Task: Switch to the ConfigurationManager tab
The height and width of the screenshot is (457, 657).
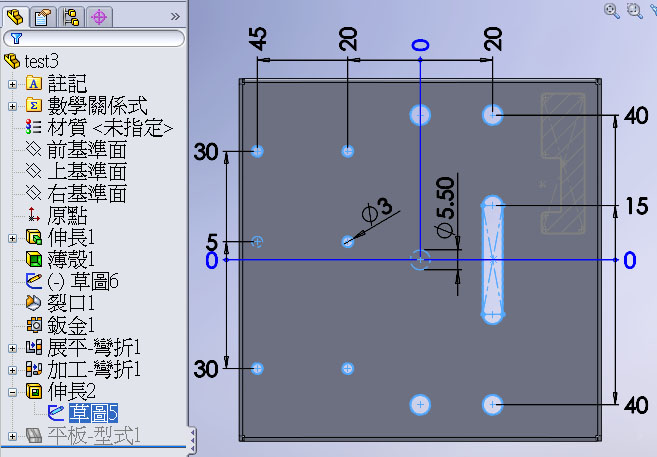Action: 71,18
